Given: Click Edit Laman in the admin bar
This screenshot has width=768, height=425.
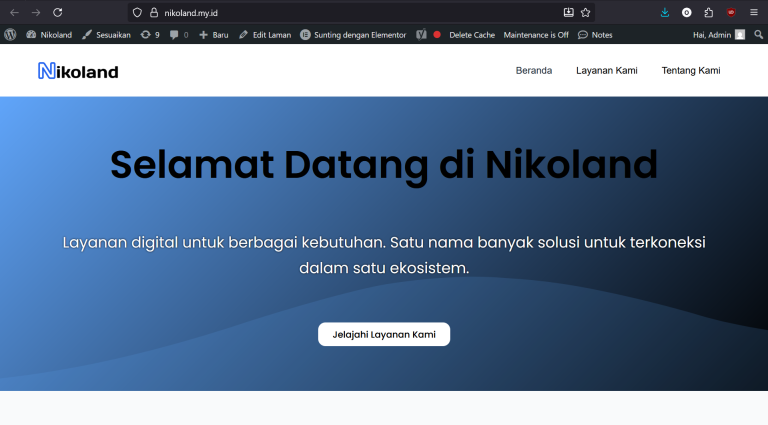Looking at the screenshot, I should click(265, 35).
